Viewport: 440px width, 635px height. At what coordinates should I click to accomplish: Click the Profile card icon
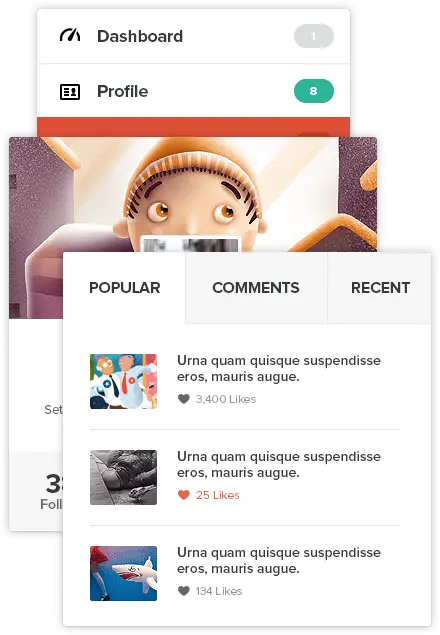click(x=70, y=92)
